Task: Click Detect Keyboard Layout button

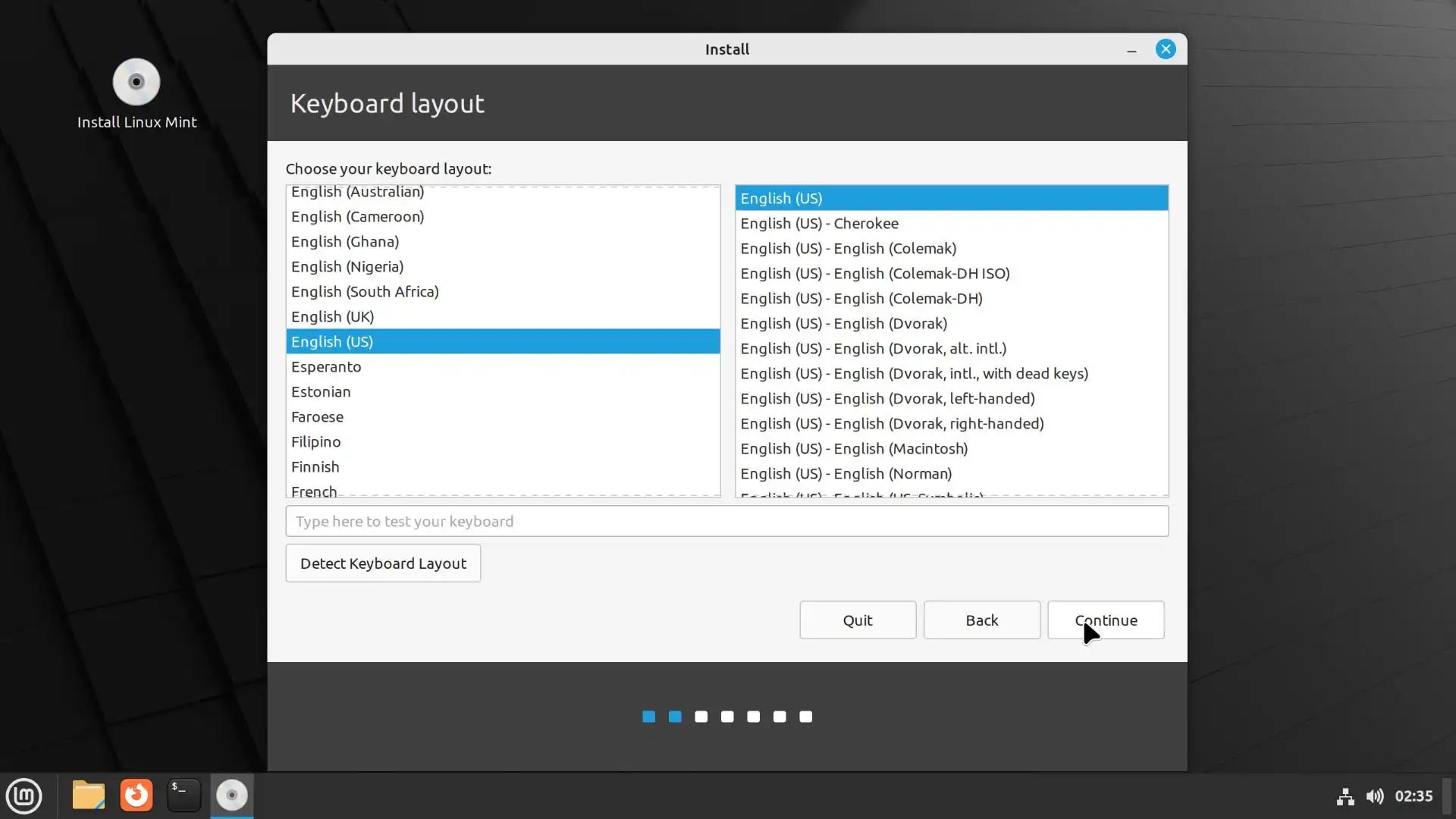Action: coord(383,563)
